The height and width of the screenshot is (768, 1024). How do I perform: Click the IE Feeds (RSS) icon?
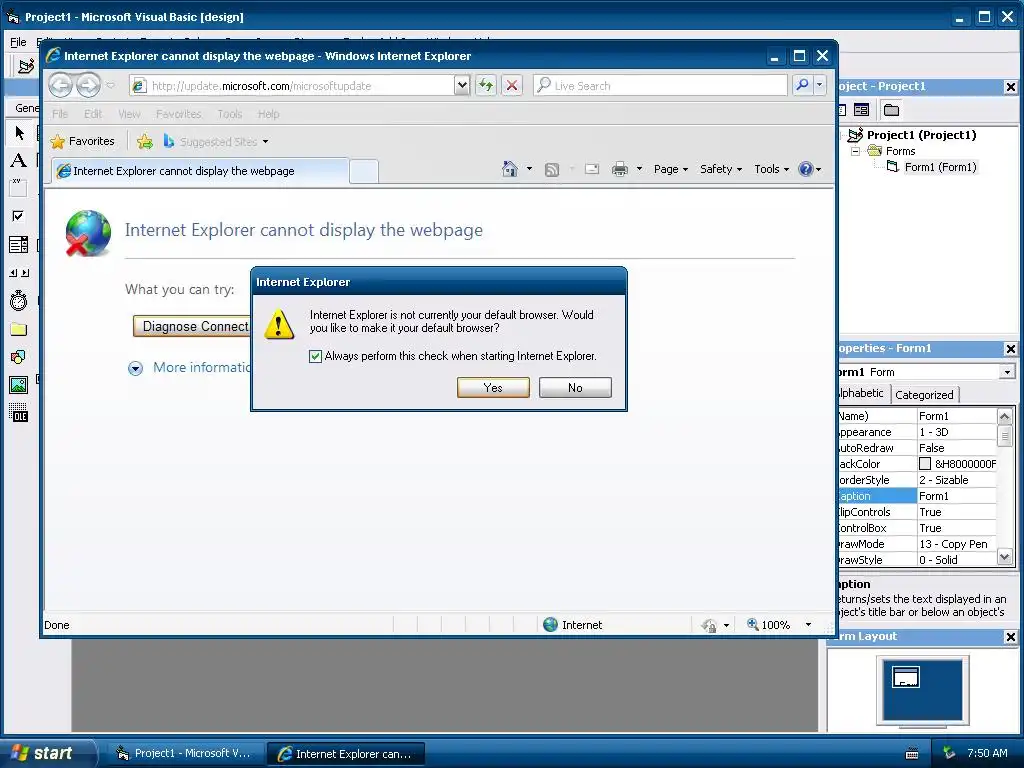click(552, 170)
